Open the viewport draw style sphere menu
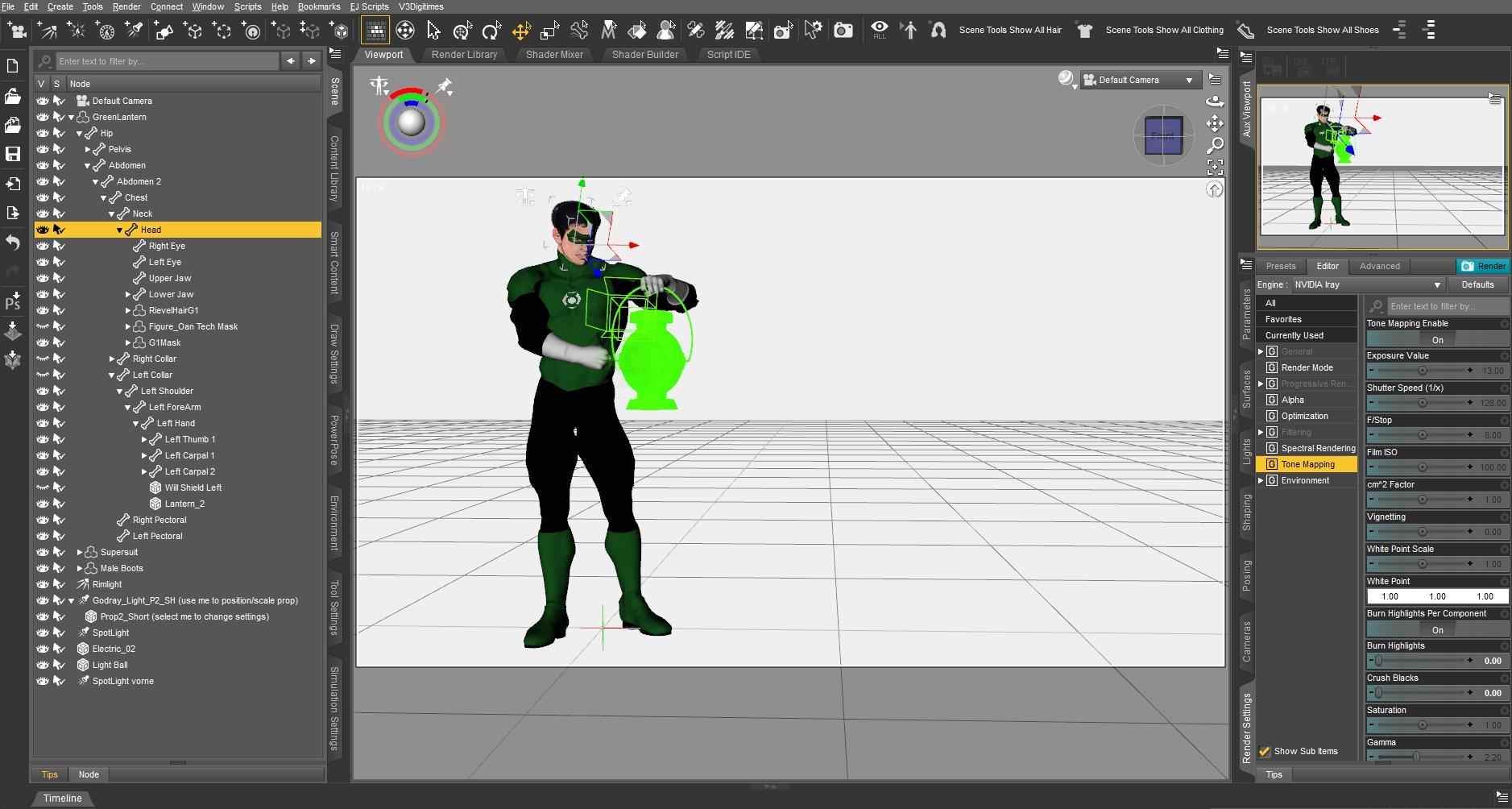 click(1067, 79)
